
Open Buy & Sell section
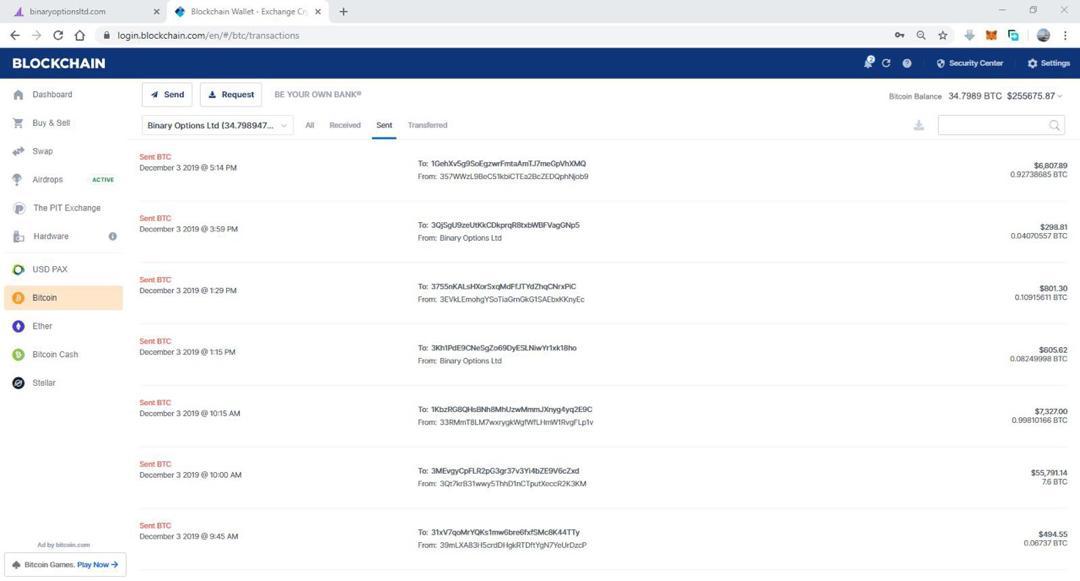pos(51,123)
